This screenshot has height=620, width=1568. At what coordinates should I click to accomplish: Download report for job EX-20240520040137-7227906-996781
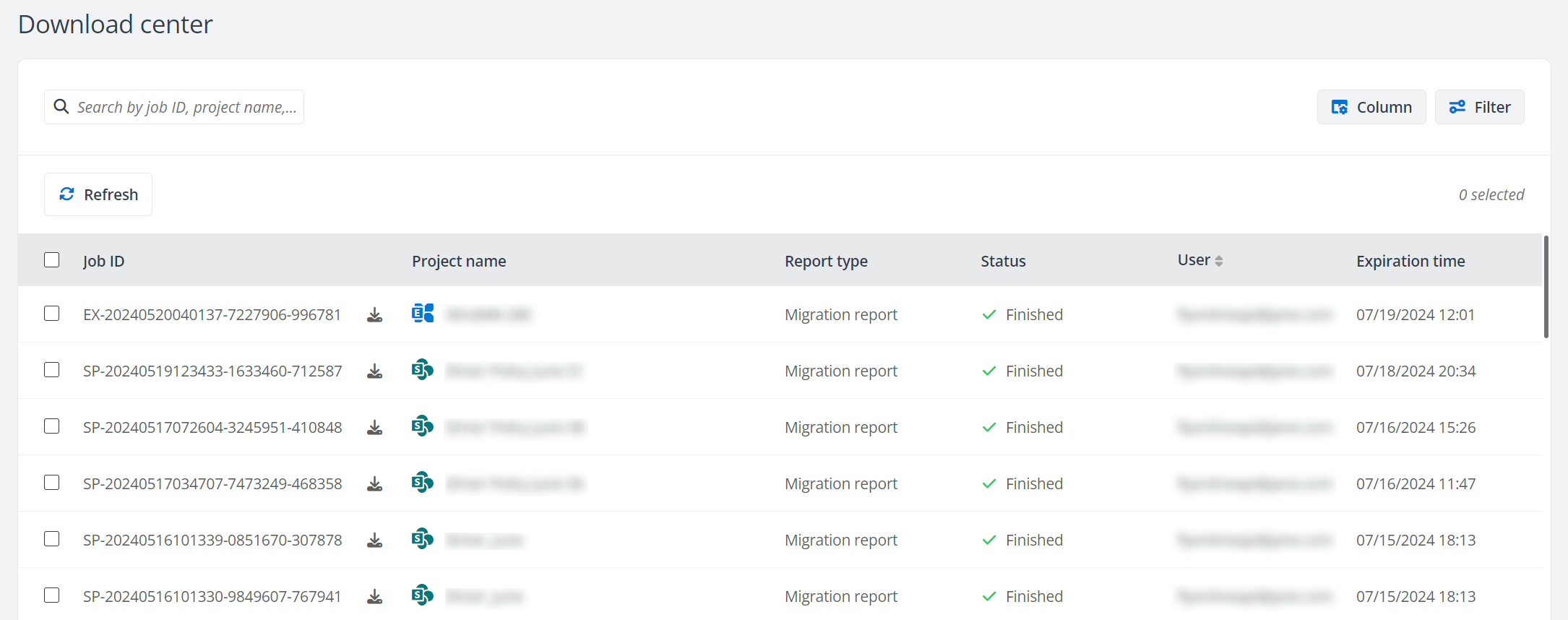[374, 315]
